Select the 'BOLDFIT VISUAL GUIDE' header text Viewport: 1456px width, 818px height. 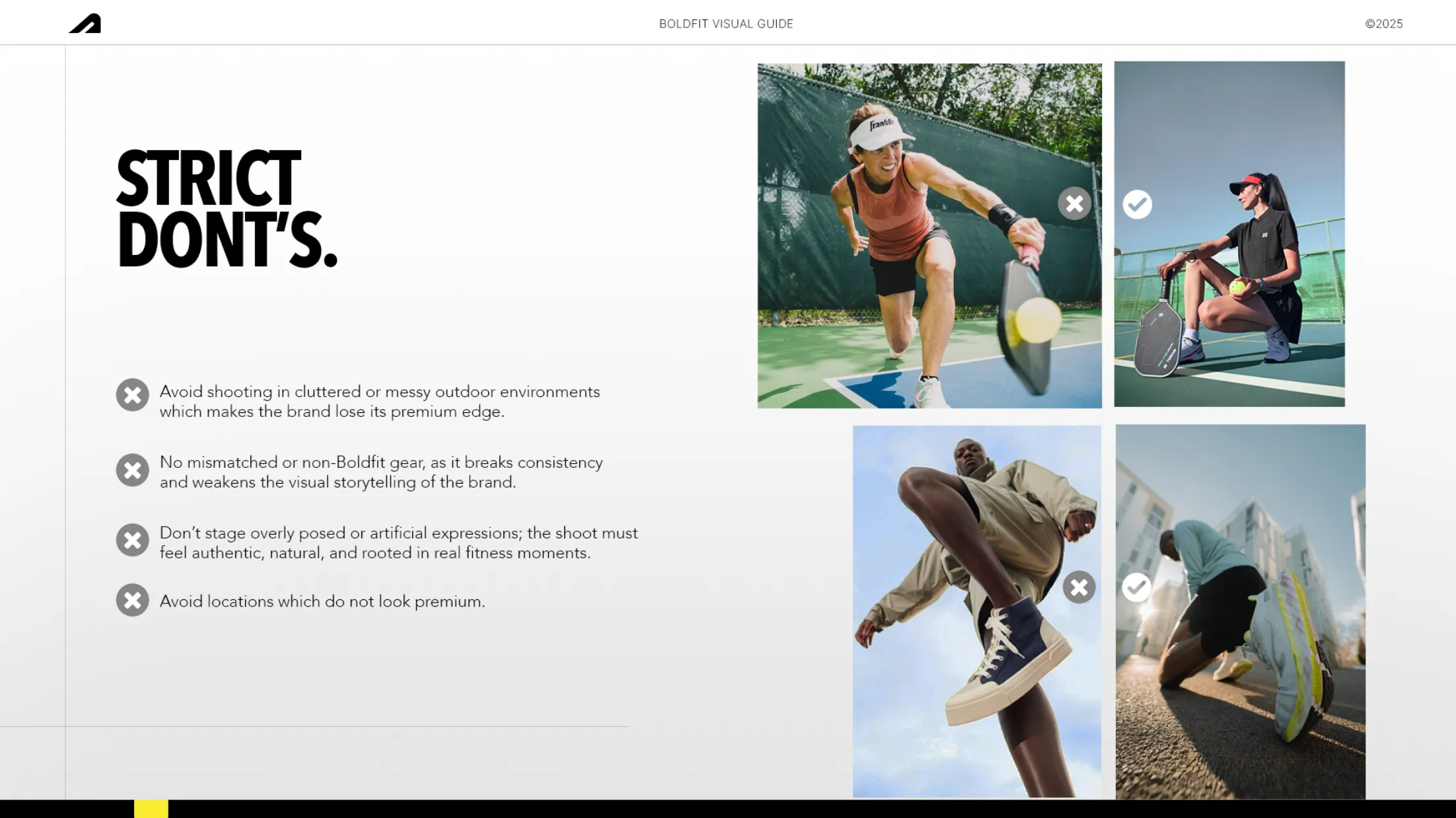click(x=726, y=24)
